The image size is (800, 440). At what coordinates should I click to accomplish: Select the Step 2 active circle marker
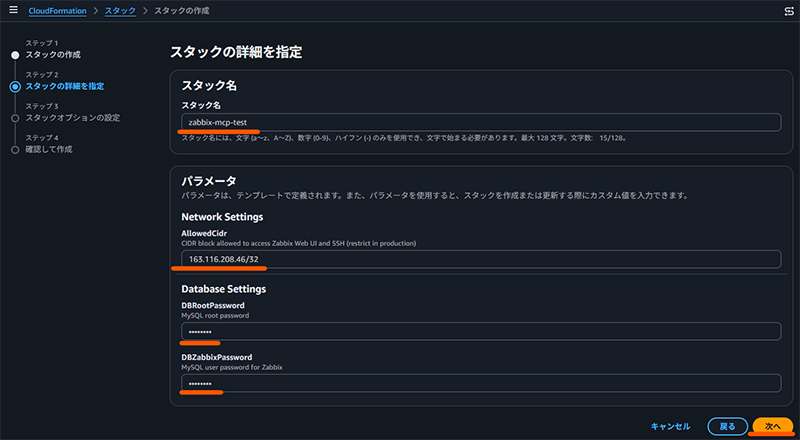coord(15,87)
